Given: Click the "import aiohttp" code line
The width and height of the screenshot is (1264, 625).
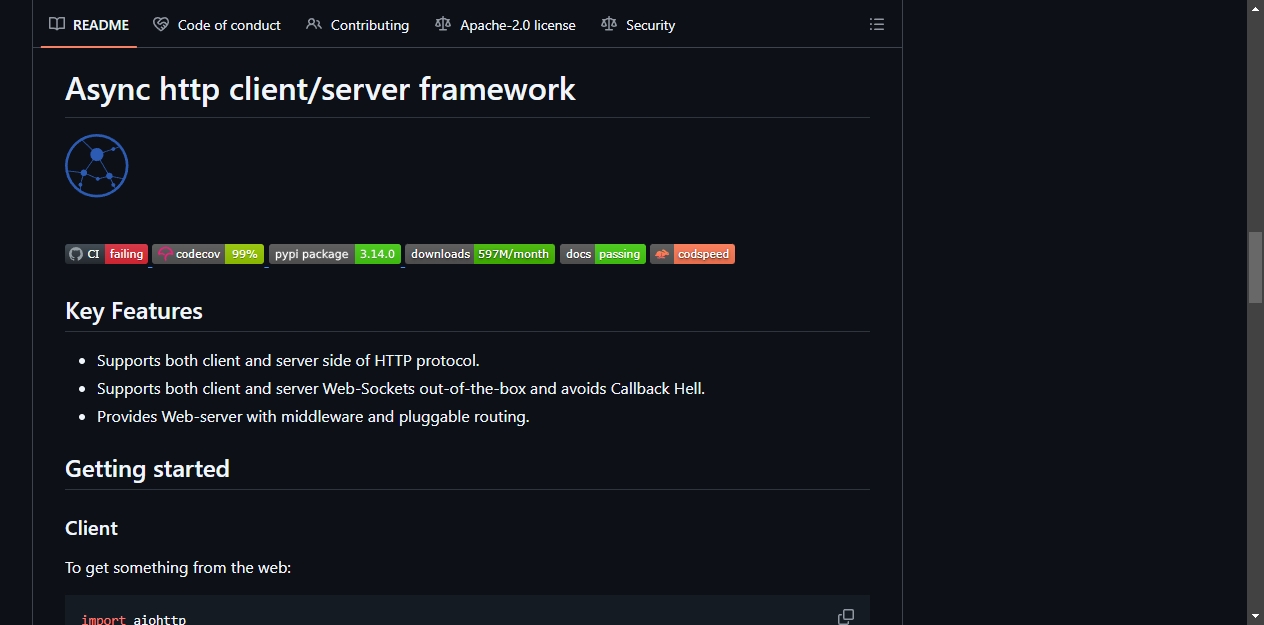Looking at the screenshot, I should (x=134, y=620).
